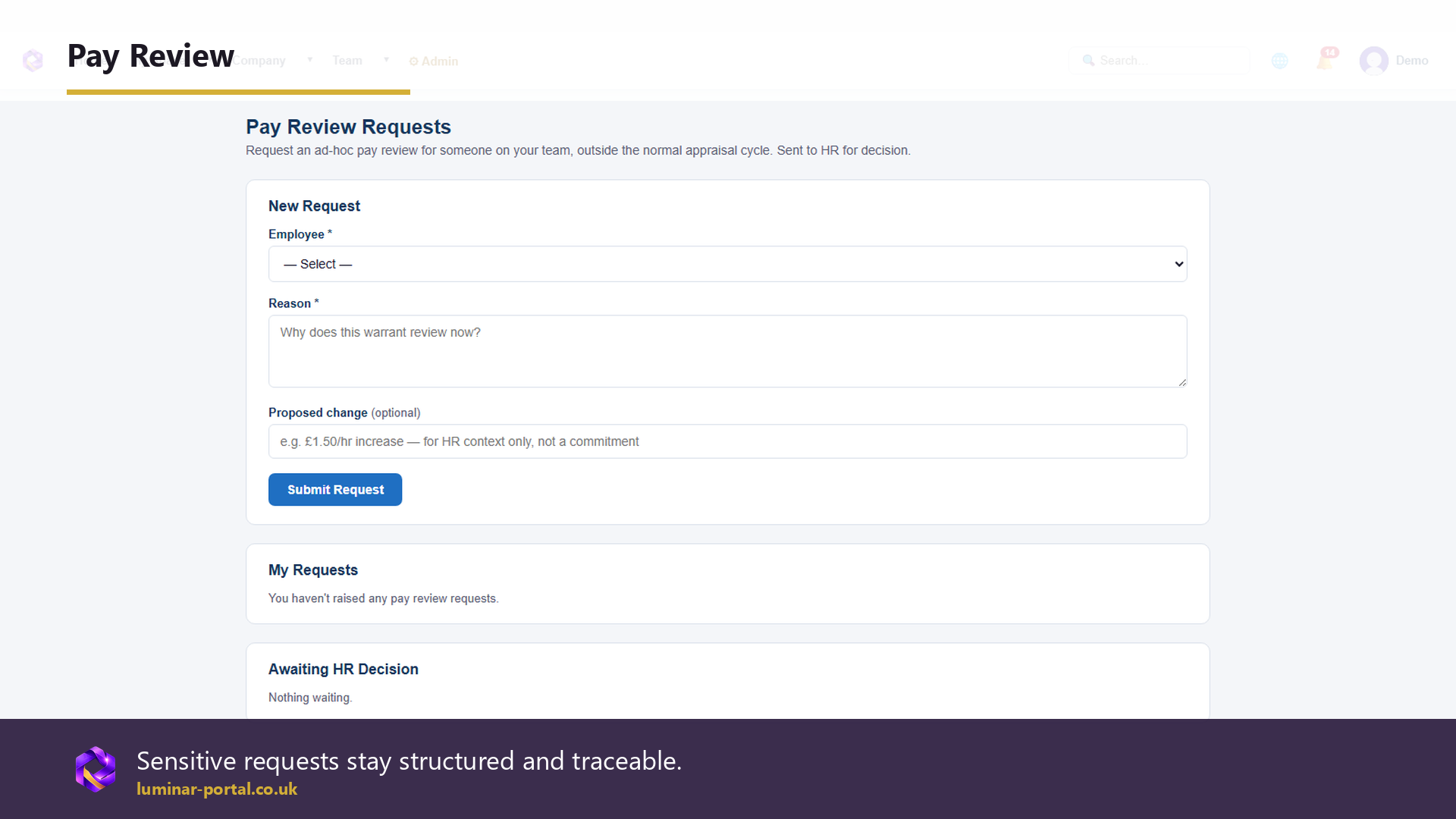Click the Demo username label
The height and width of the screenshot is (819, 1456).
pyautogui.click(x=1412, y=61)
